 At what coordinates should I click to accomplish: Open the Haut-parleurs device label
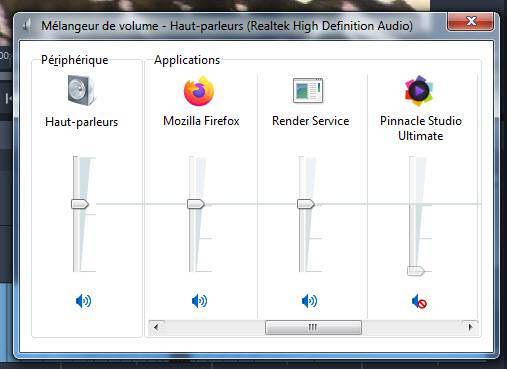[x=82, y=122]
